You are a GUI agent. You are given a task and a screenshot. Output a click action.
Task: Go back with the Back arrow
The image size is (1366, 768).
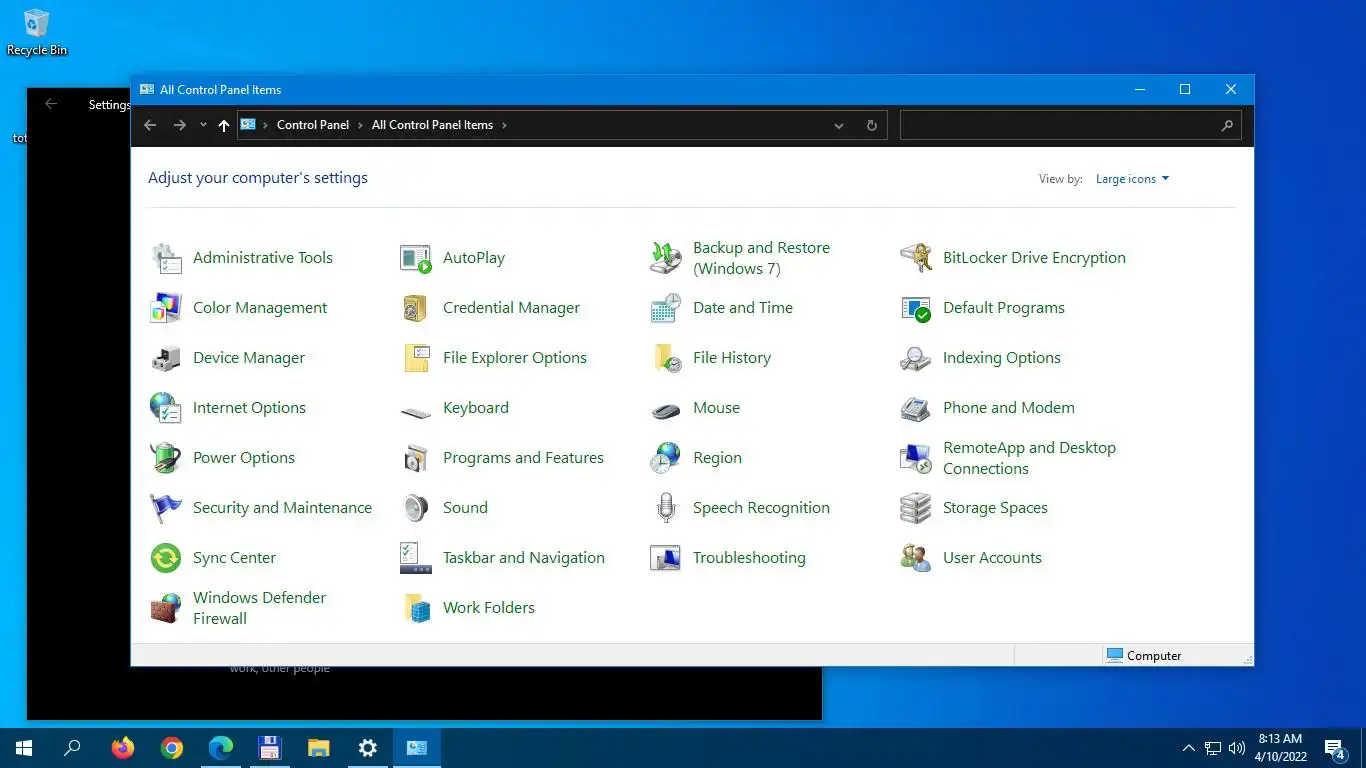click(150, 125)
